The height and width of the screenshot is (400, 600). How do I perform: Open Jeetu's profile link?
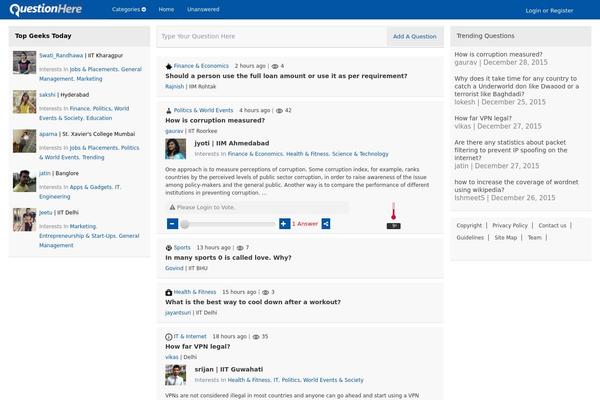pyautogui.click(x=46, y=212)
